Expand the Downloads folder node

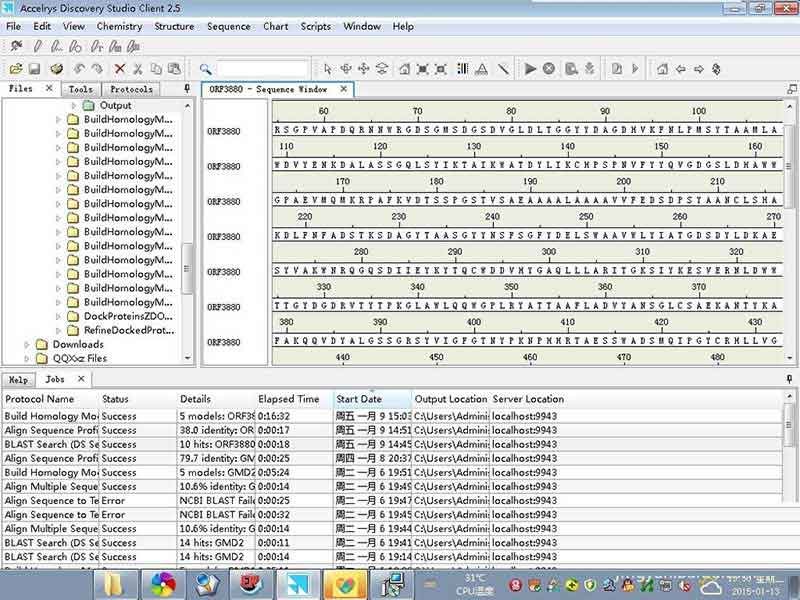click(27, 344)
